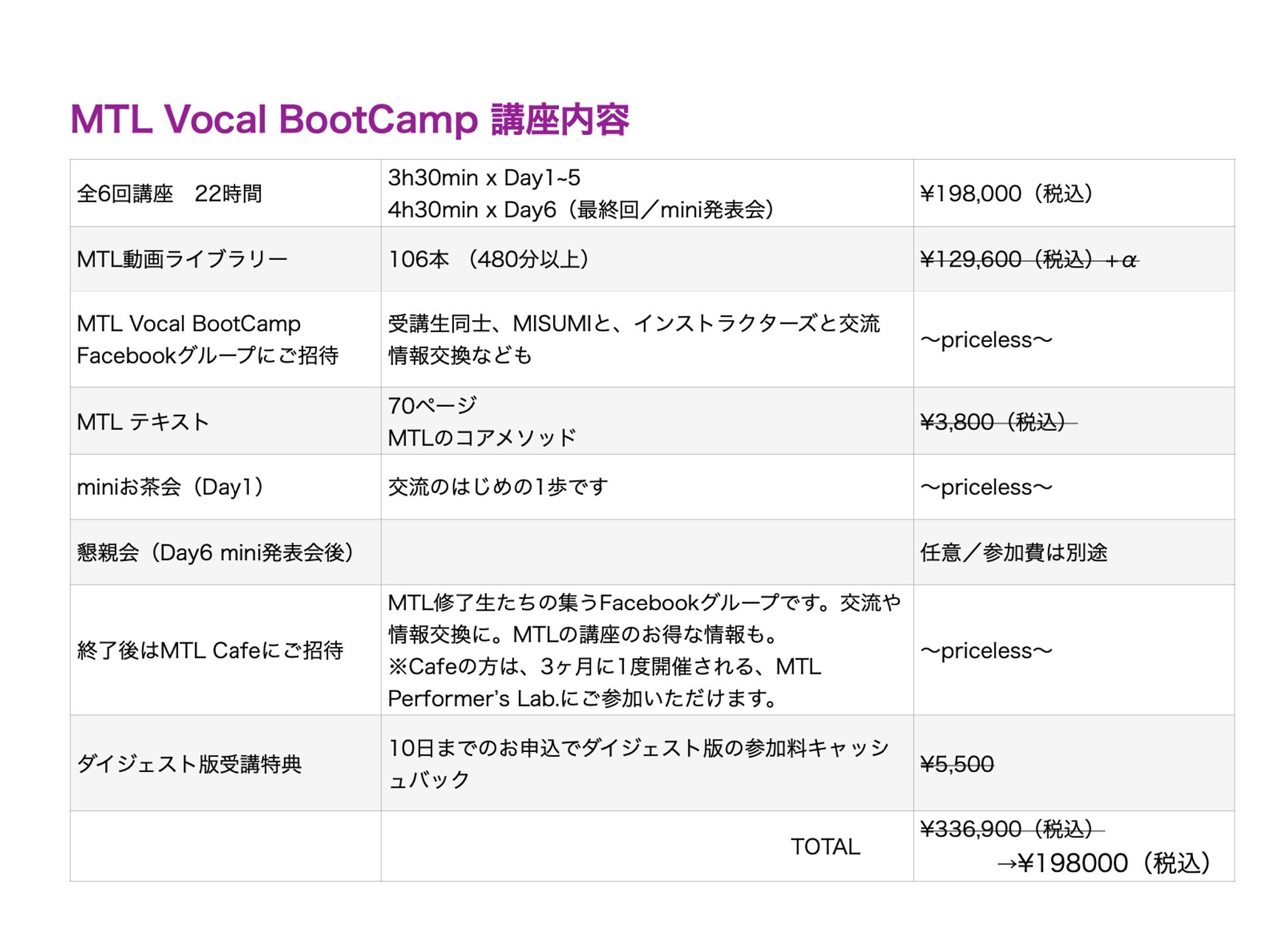The height and width of the screenshot is (940, 1288).
Task: Select the price '¥198,000（税込）' in the first row
Action: [1007, 194]
